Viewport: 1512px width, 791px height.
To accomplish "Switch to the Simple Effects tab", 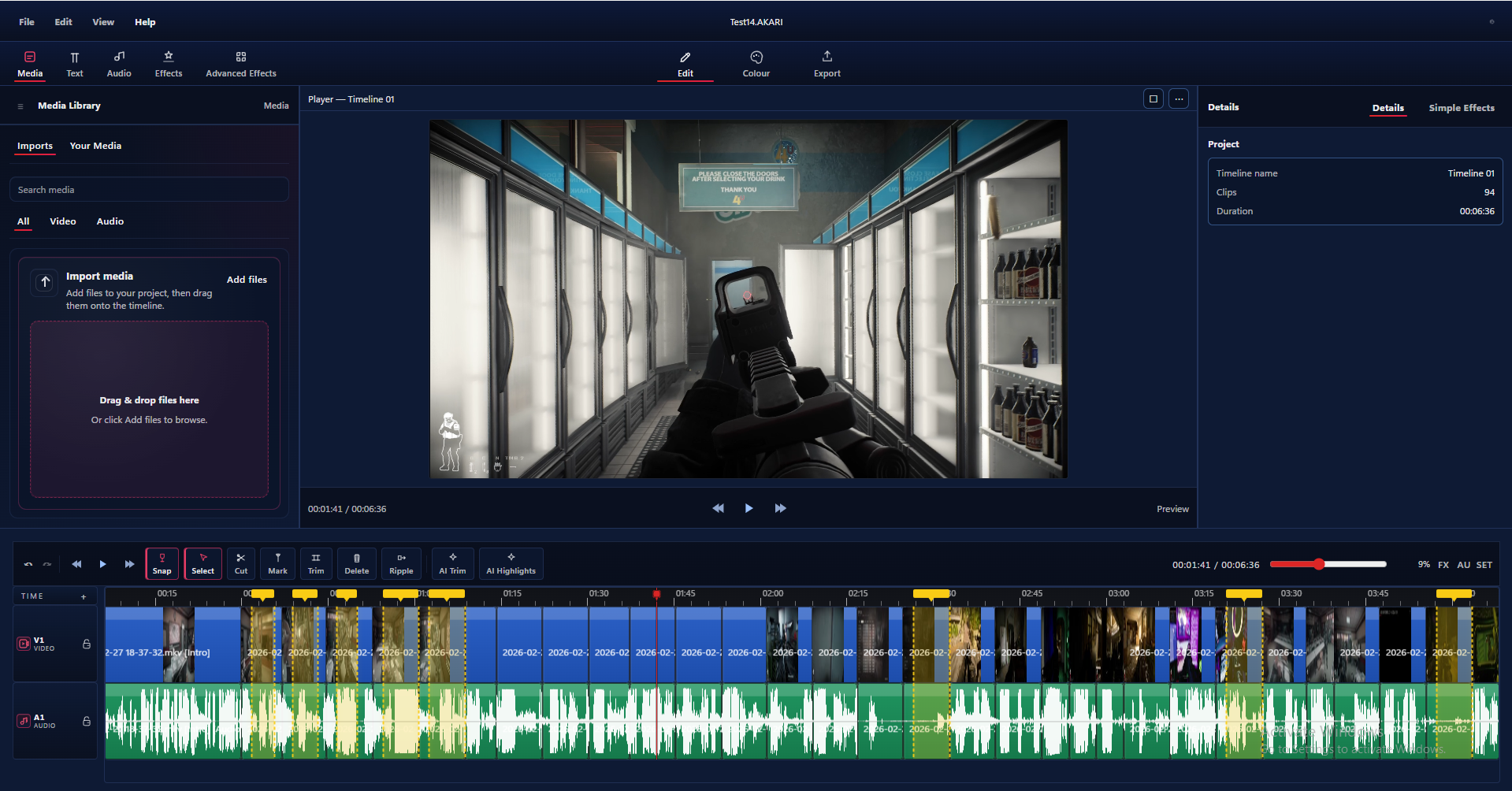I will point(1461,108).
